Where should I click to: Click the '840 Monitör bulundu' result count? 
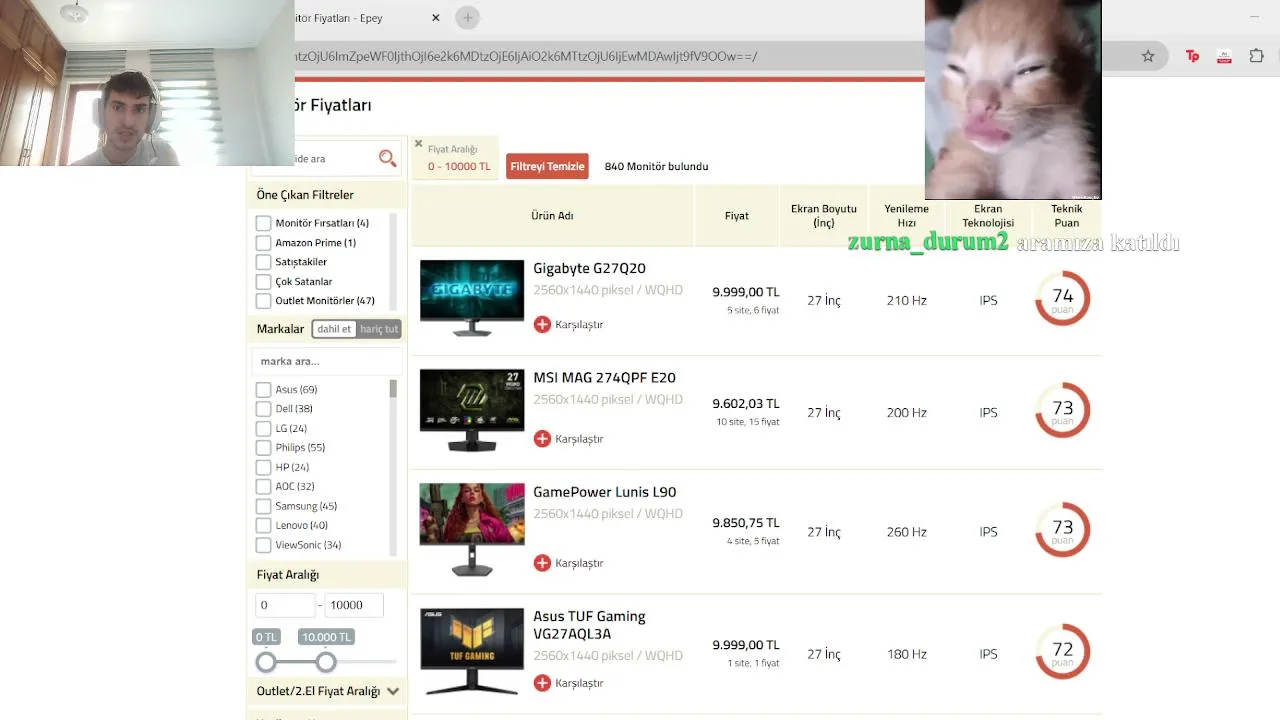(656, 166)
